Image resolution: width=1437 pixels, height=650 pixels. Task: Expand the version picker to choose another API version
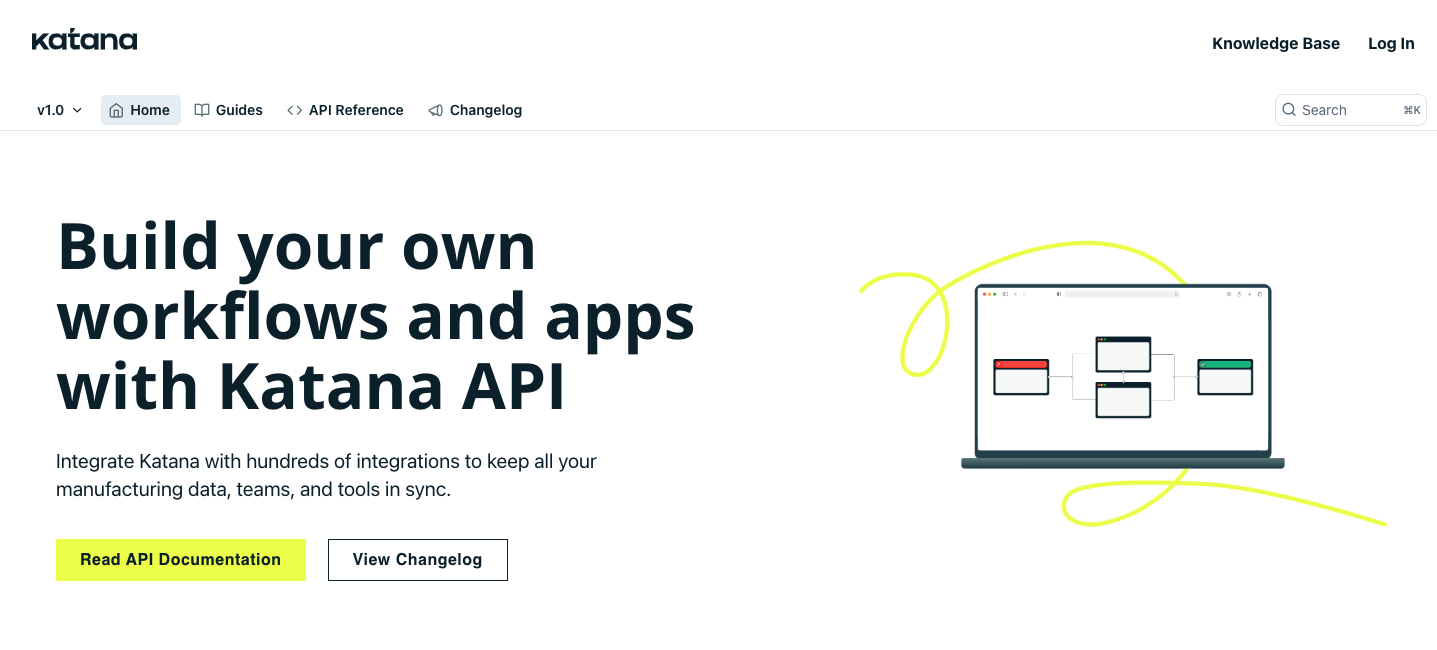[58, 110]
